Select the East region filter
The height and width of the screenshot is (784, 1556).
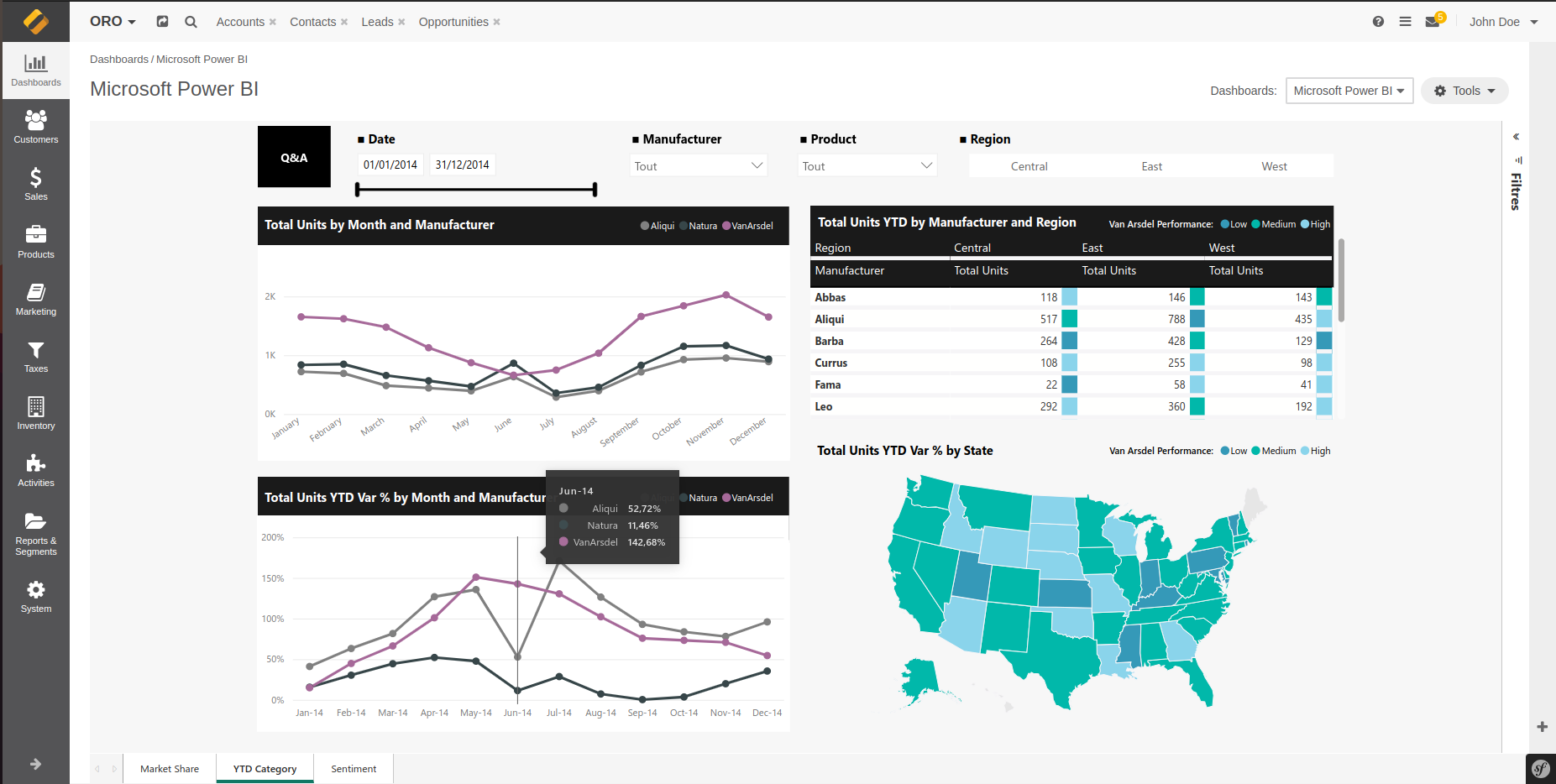(1151, 166)
